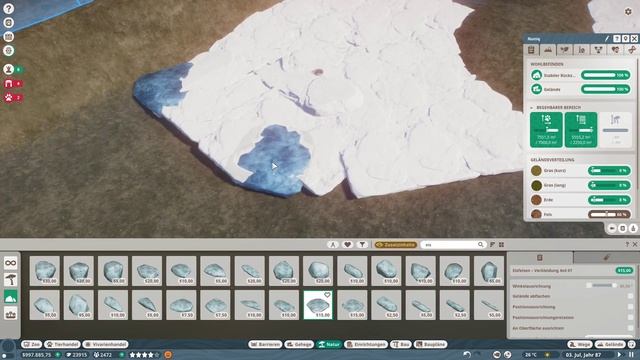Click the play speed arrow in bottom right

click(619, 355)
